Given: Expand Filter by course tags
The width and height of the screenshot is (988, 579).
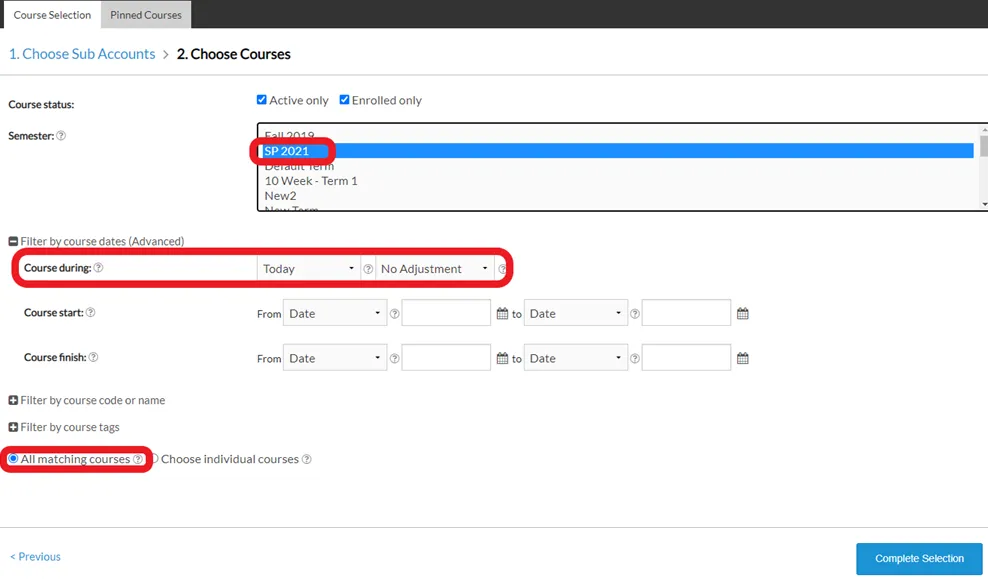Looking at the screenshot, I should coord(13,427).
